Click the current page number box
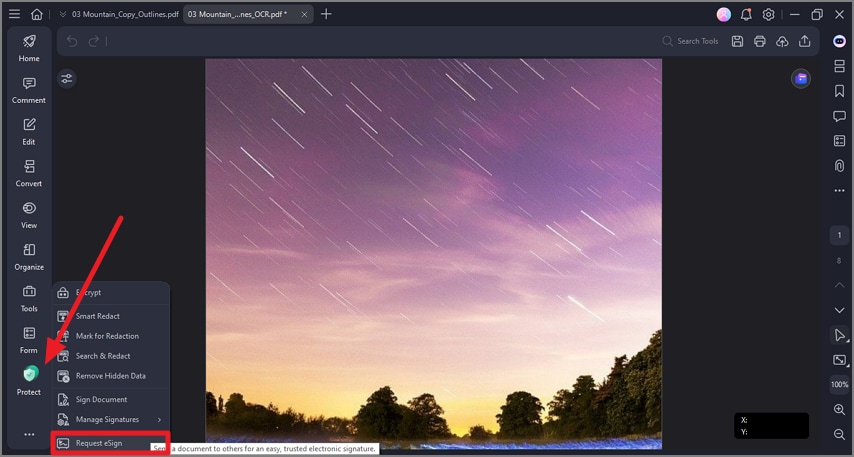854x457 pixels. click(x=839, y=235)
